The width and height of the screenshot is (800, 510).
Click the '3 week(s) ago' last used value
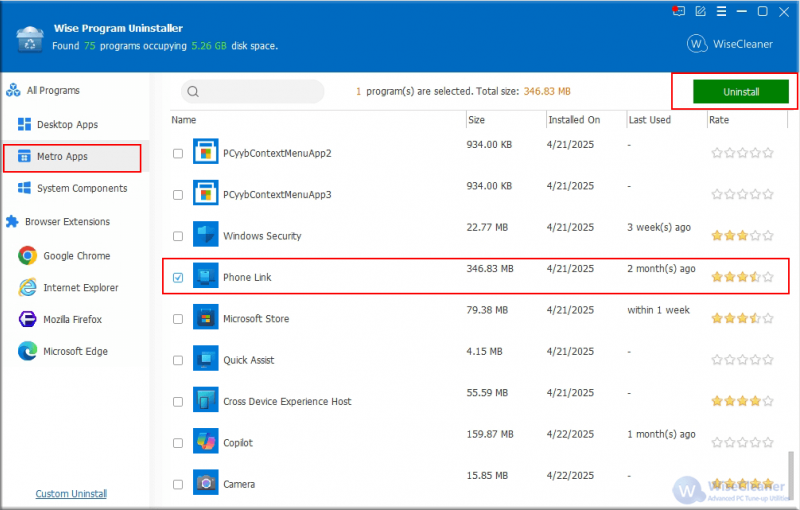click(x=659, y=227)
